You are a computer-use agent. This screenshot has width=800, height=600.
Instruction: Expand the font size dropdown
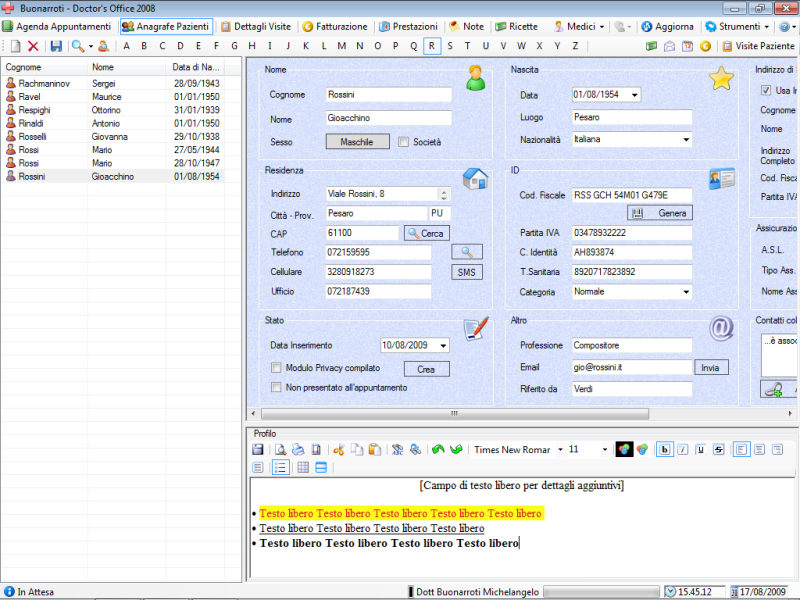605,449
